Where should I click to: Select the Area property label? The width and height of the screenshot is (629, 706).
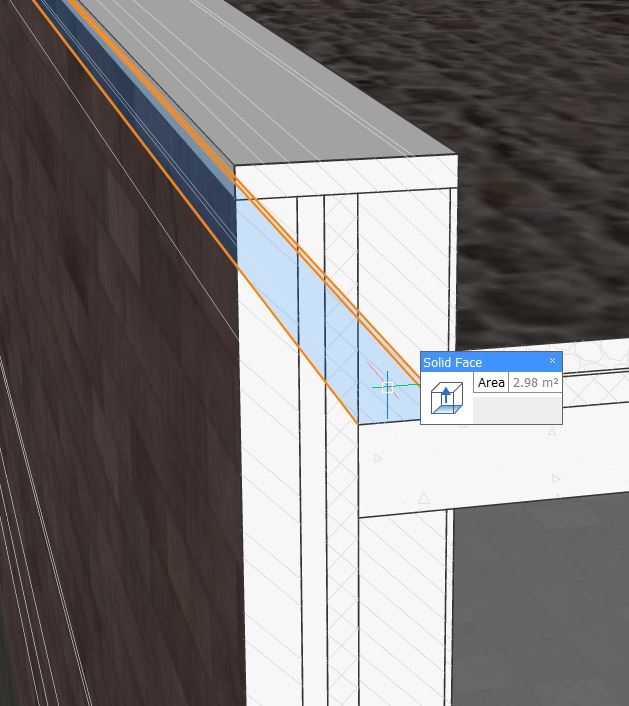pyautogui.click(x=491, y=383)
